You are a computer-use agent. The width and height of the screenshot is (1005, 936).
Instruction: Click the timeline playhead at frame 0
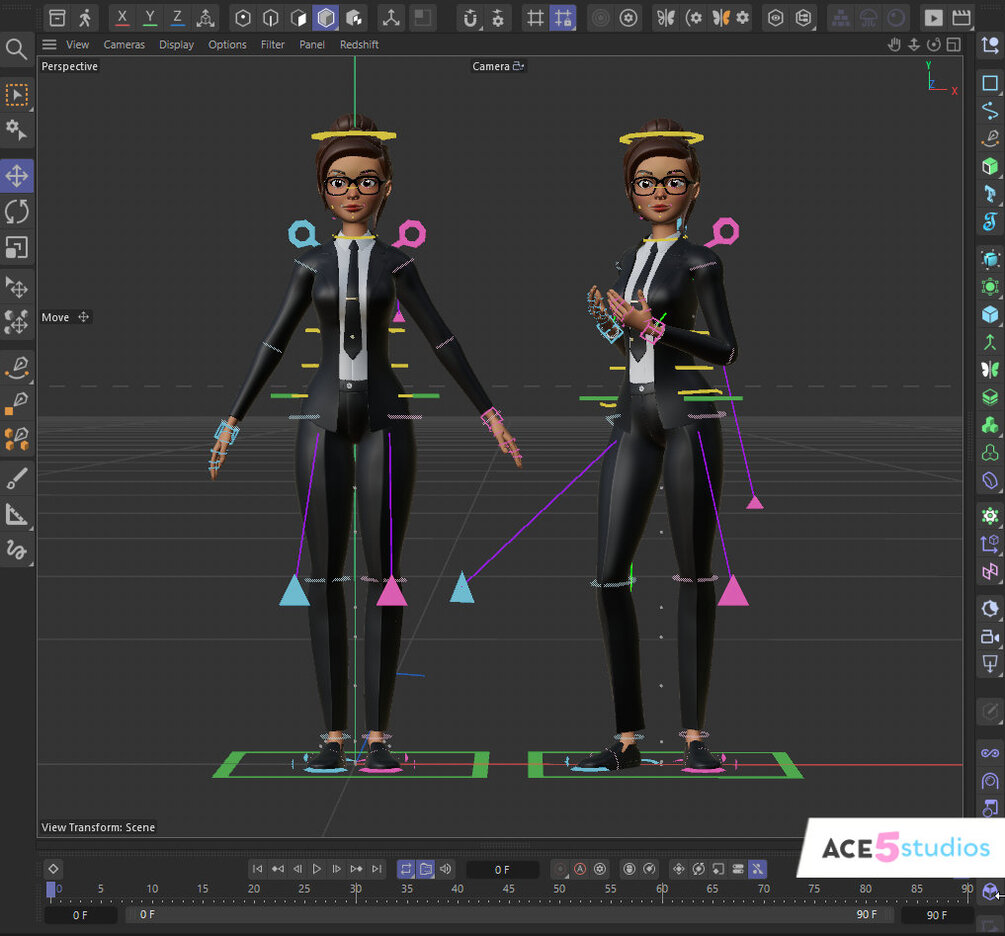pos(51,890)
